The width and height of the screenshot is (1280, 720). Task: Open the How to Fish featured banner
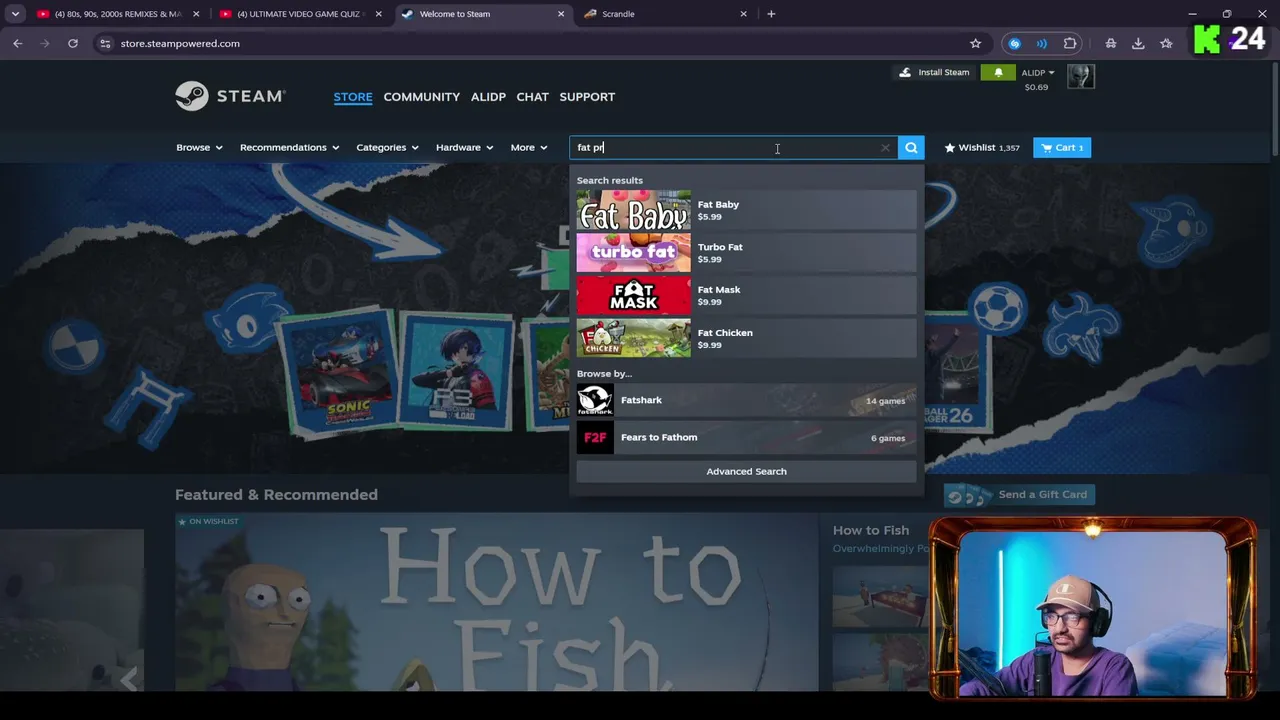coord(496,602)
